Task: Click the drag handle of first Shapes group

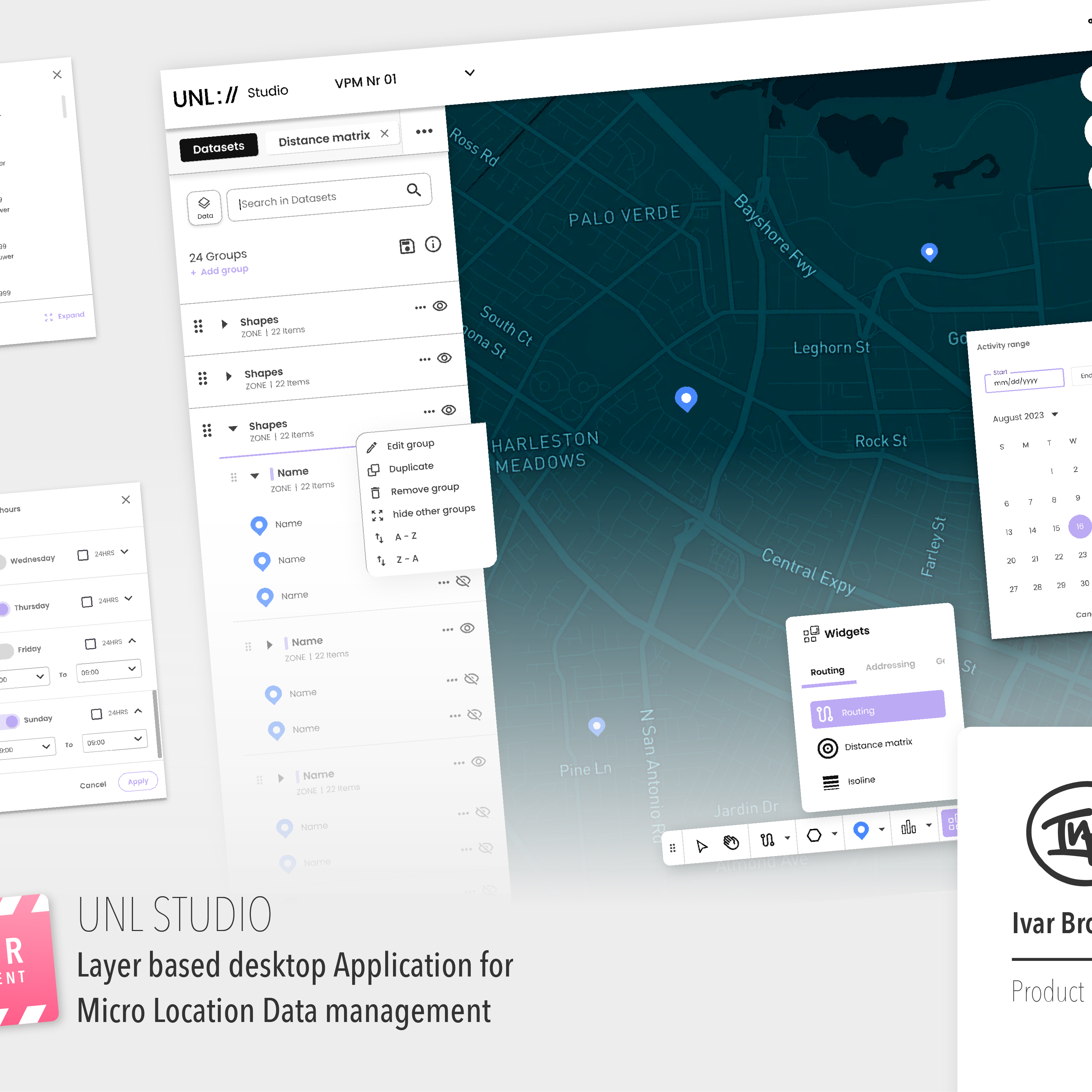Action: (x=198, y=326)
